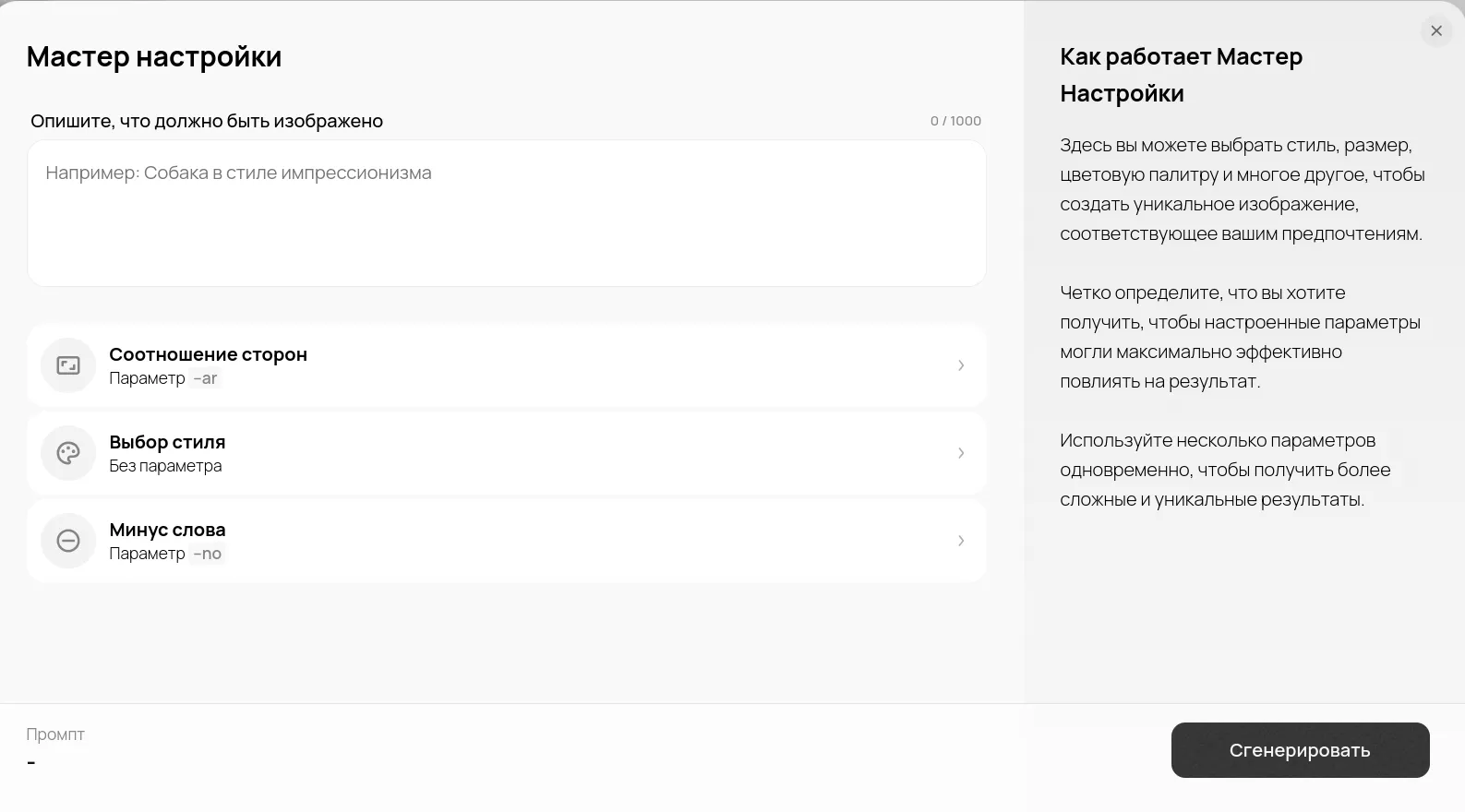Open the Выбор стиля option title
The height and width of the screenshot is (812, 1465).
167,442
